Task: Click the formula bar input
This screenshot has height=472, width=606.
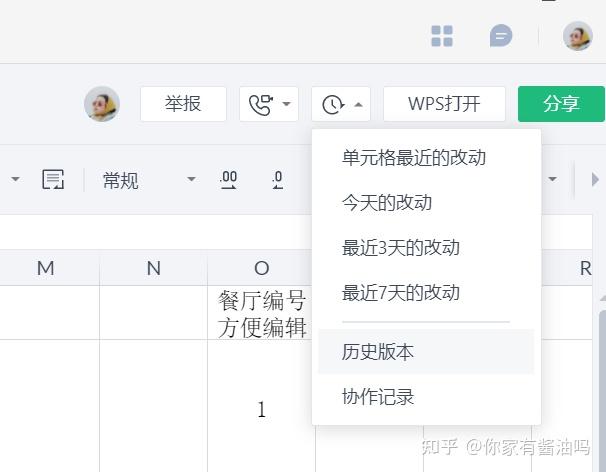Action: [x=155, y=232]
